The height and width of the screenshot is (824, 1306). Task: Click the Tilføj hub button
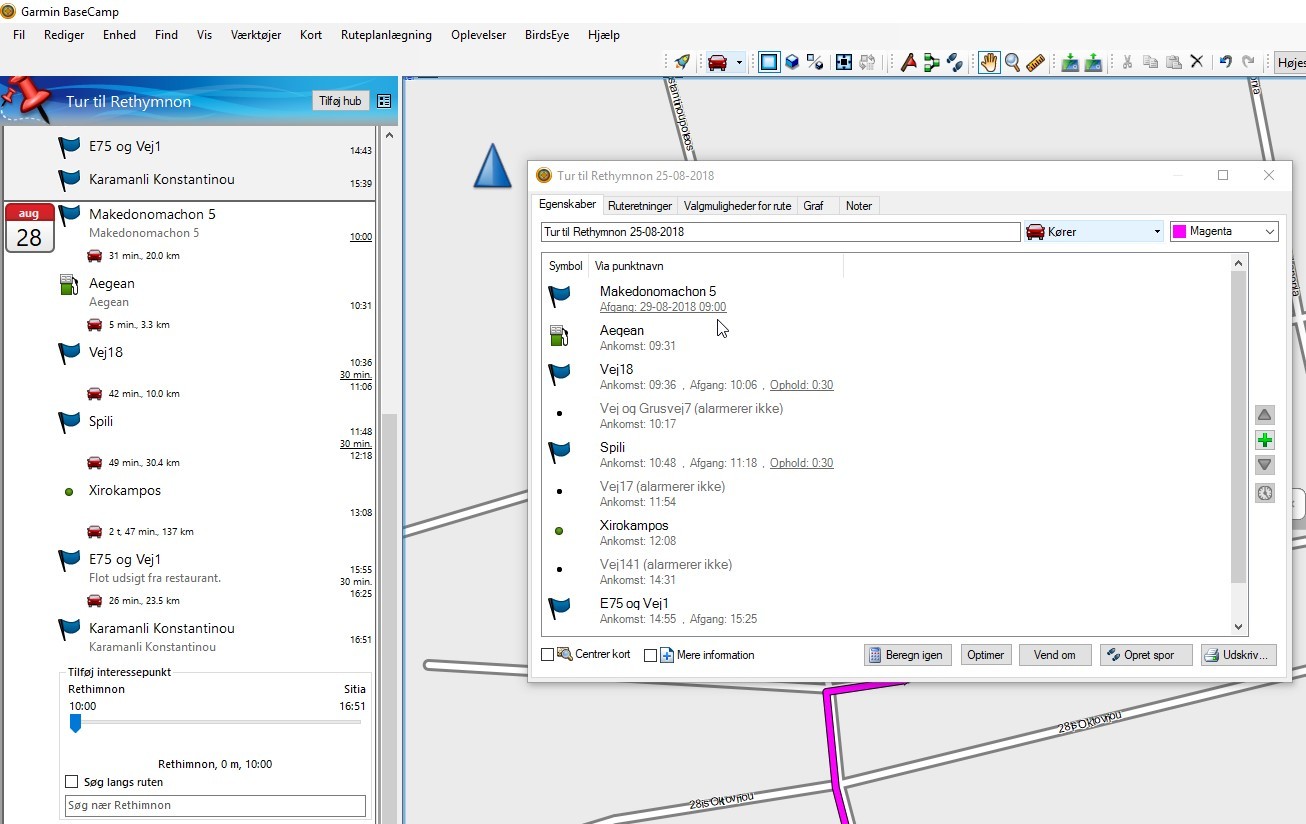click(340, 101)
